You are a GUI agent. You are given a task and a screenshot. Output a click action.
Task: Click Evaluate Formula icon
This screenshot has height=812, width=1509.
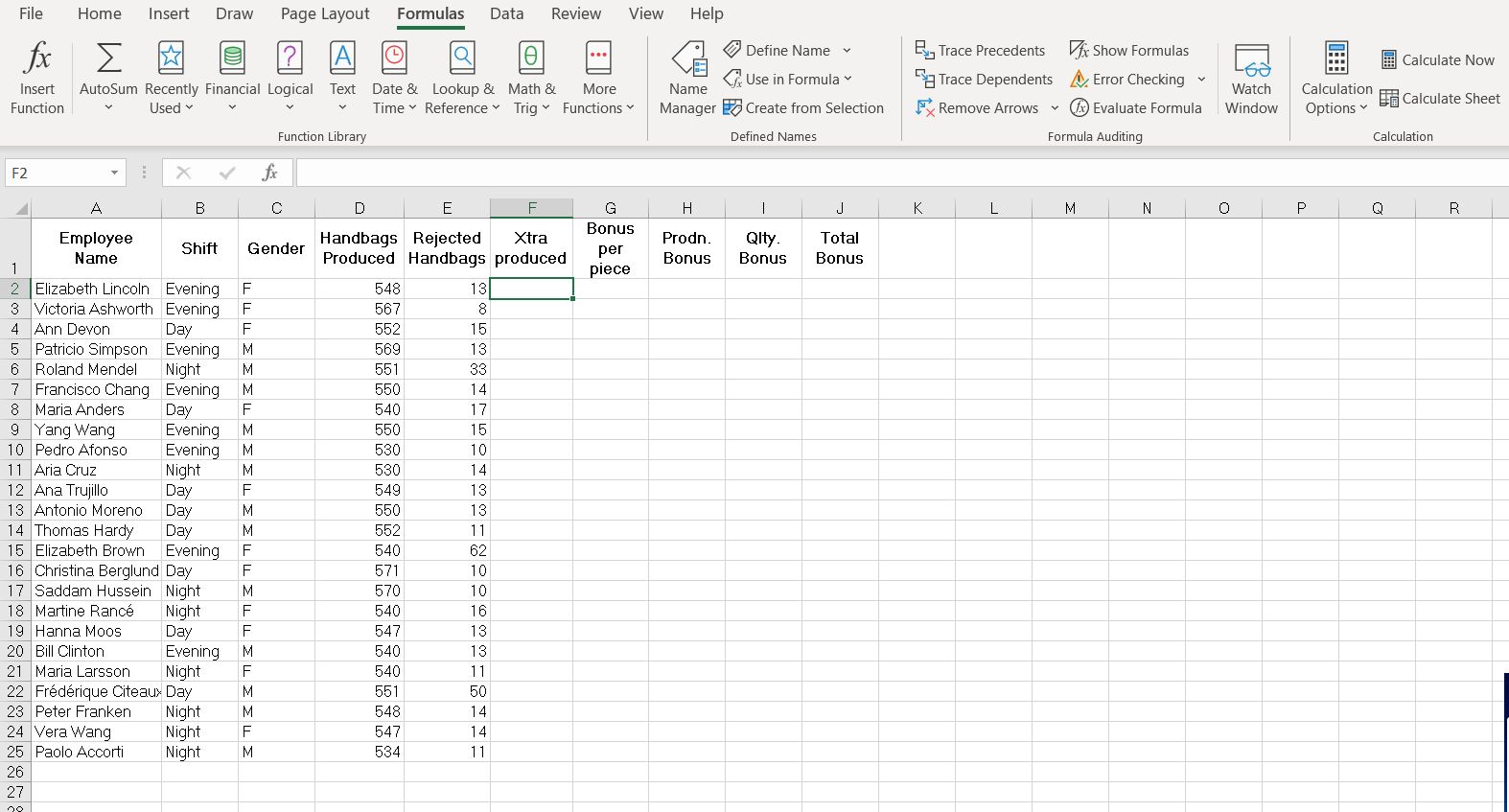1080,107
